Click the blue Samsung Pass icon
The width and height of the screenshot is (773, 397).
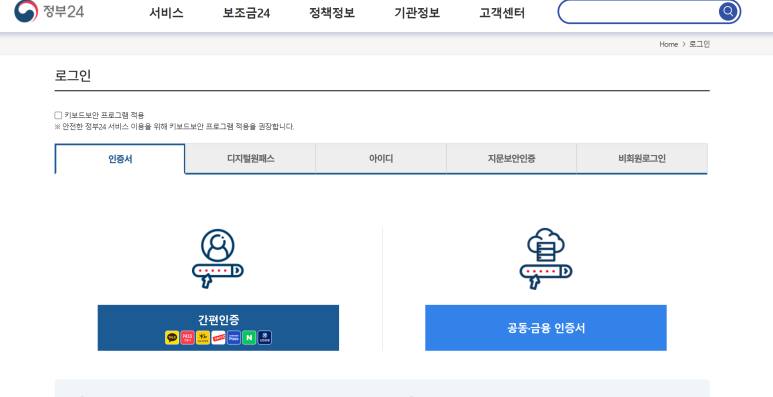pos(234,337)
